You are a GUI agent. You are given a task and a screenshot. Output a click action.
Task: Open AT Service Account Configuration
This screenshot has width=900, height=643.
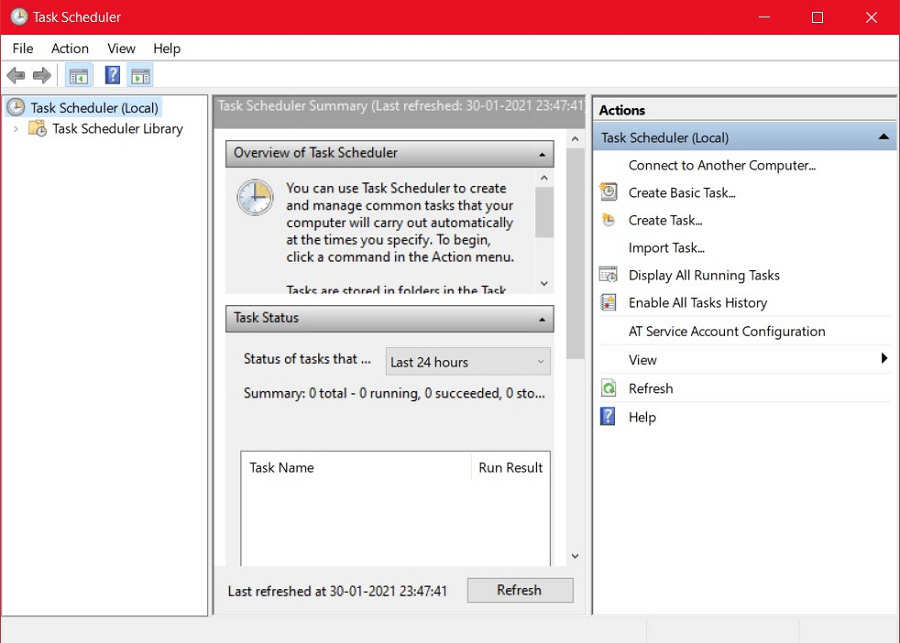click(x=727, y=331)
